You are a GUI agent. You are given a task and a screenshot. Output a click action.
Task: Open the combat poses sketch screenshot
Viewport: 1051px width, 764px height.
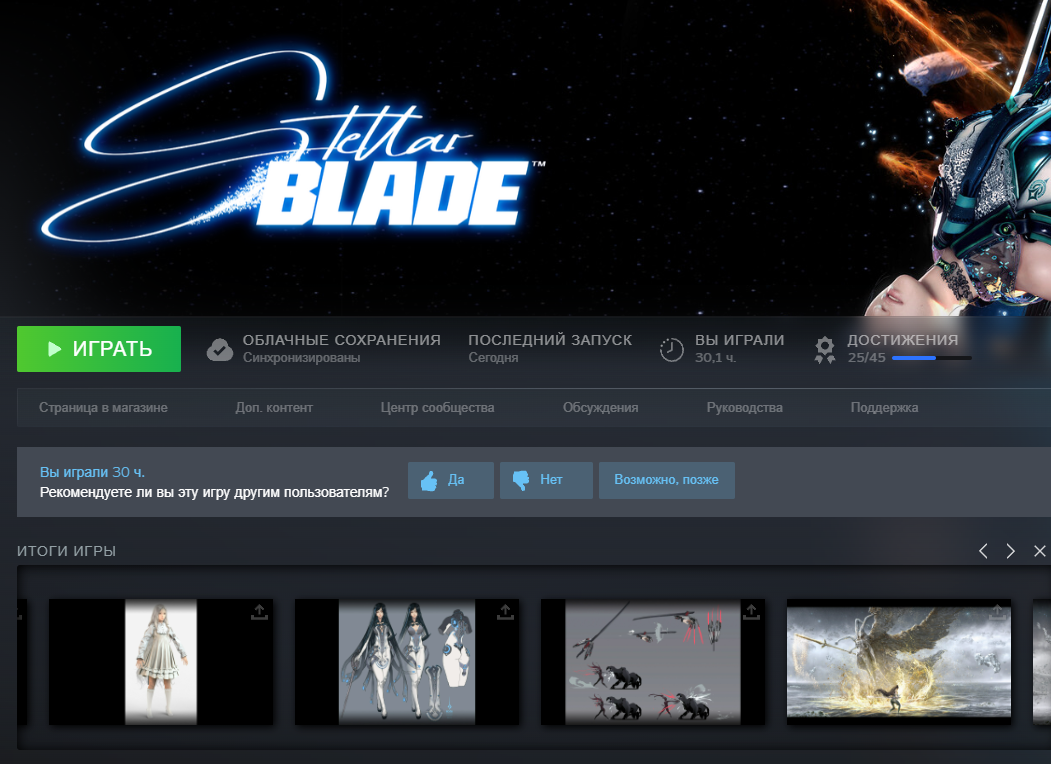[x=653, y=661]
